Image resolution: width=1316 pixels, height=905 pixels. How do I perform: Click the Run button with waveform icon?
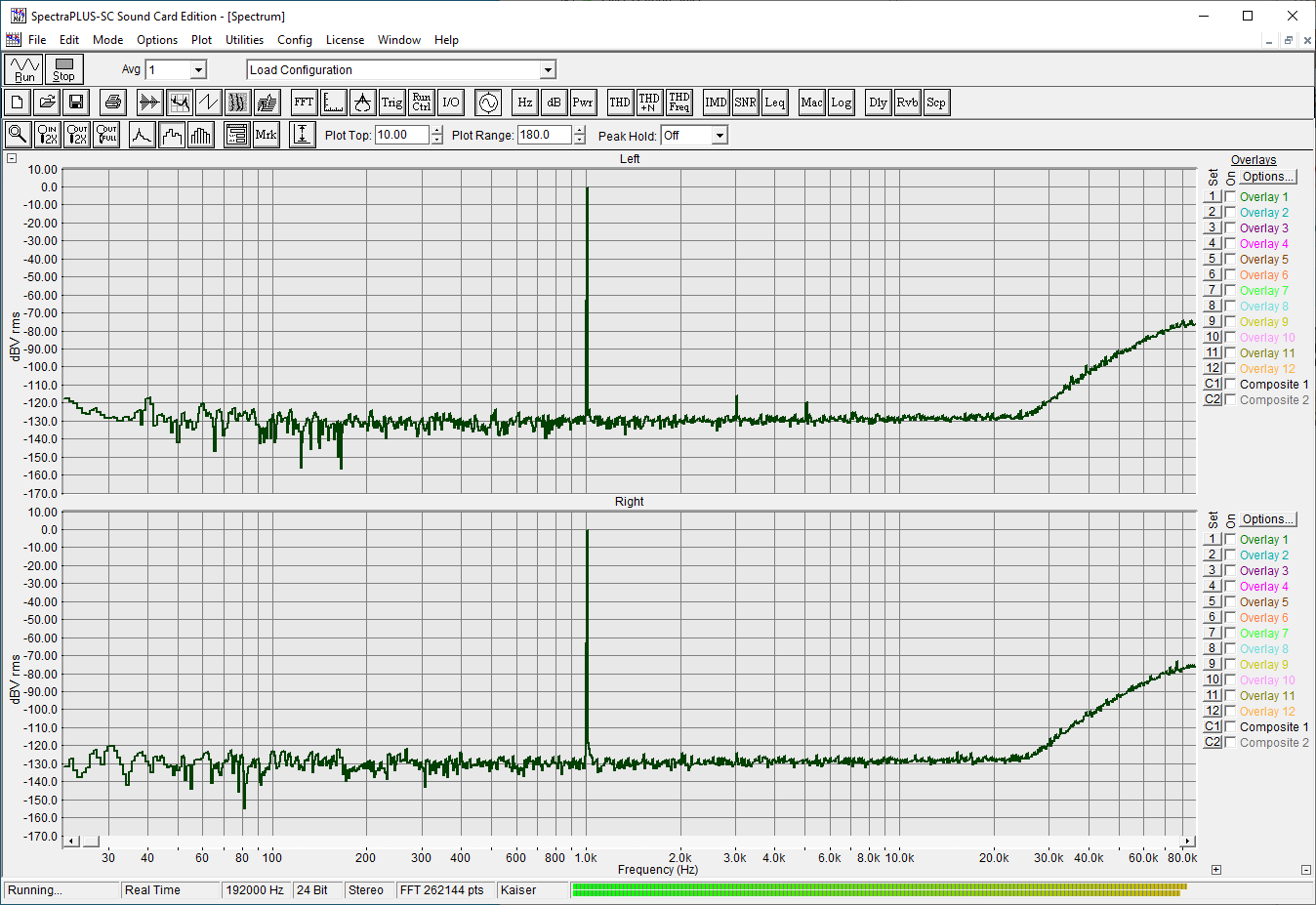[24, 69]
